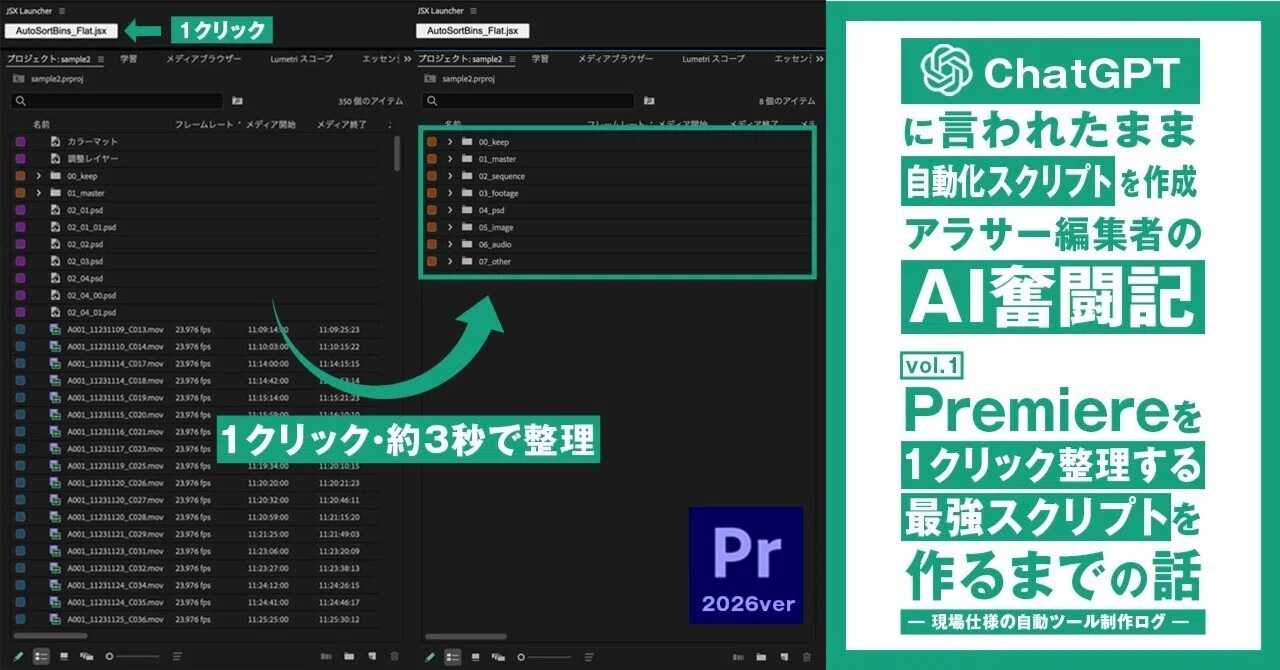Focus the search field in the 8-item project panel
The image size is (1280, 670).
[529, 101]
